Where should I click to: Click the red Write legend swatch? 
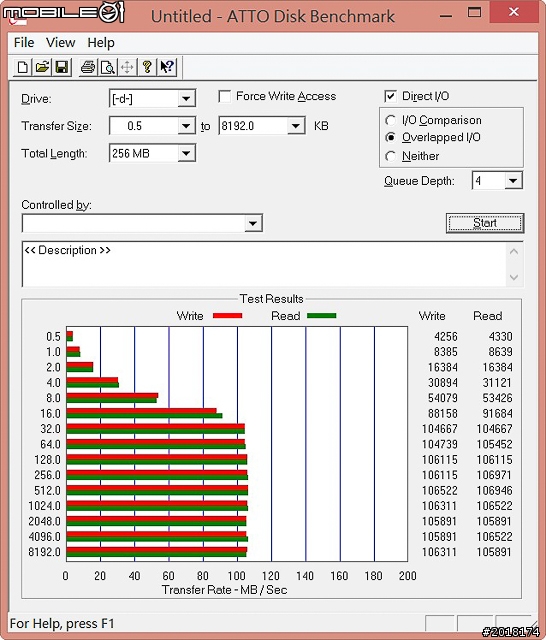pos(227,316)
